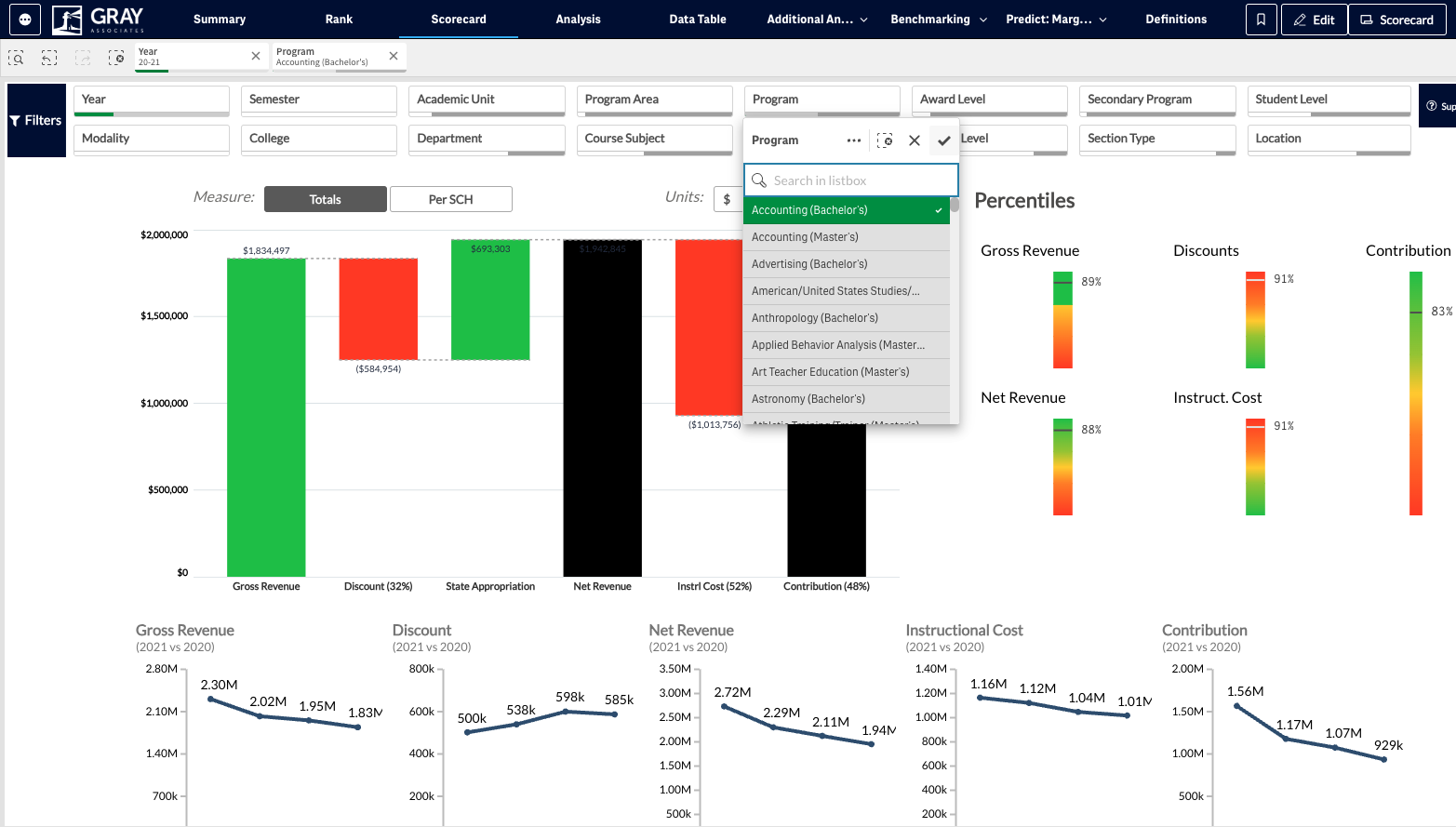1456x827 pixels.
Task: Select Accounting (Master's) program
Action: 847,237
